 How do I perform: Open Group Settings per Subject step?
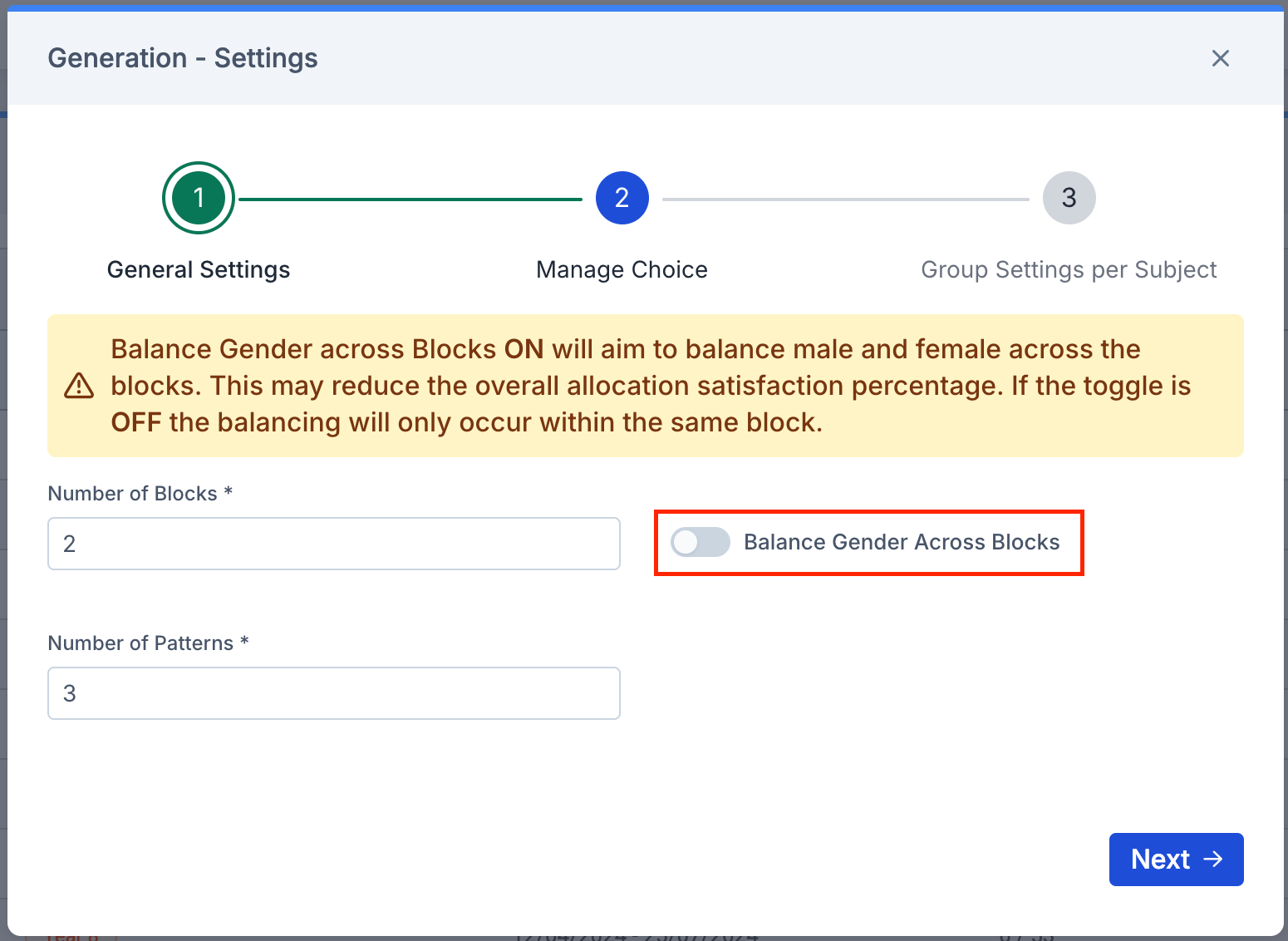click(1069, 269)
